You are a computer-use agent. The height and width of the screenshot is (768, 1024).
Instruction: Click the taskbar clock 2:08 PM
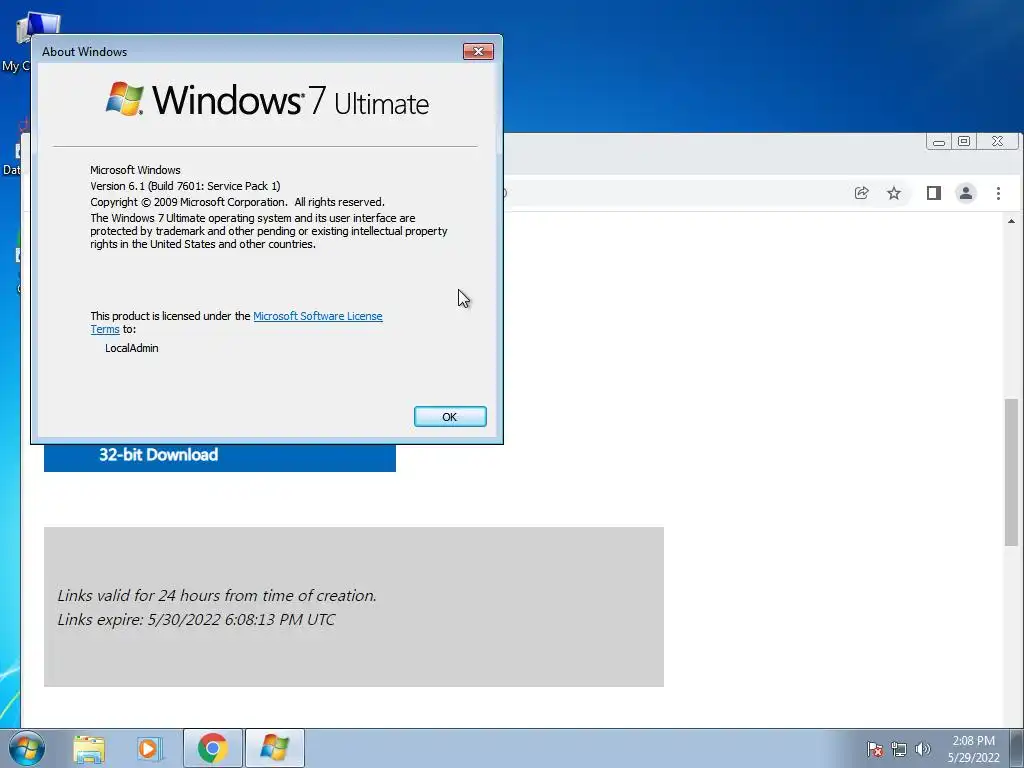point(973,741)
